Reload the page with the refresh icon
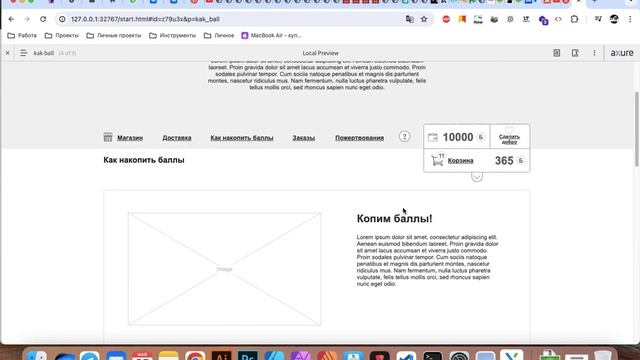The width and height of the screenshot is (640, 360). 43,19
